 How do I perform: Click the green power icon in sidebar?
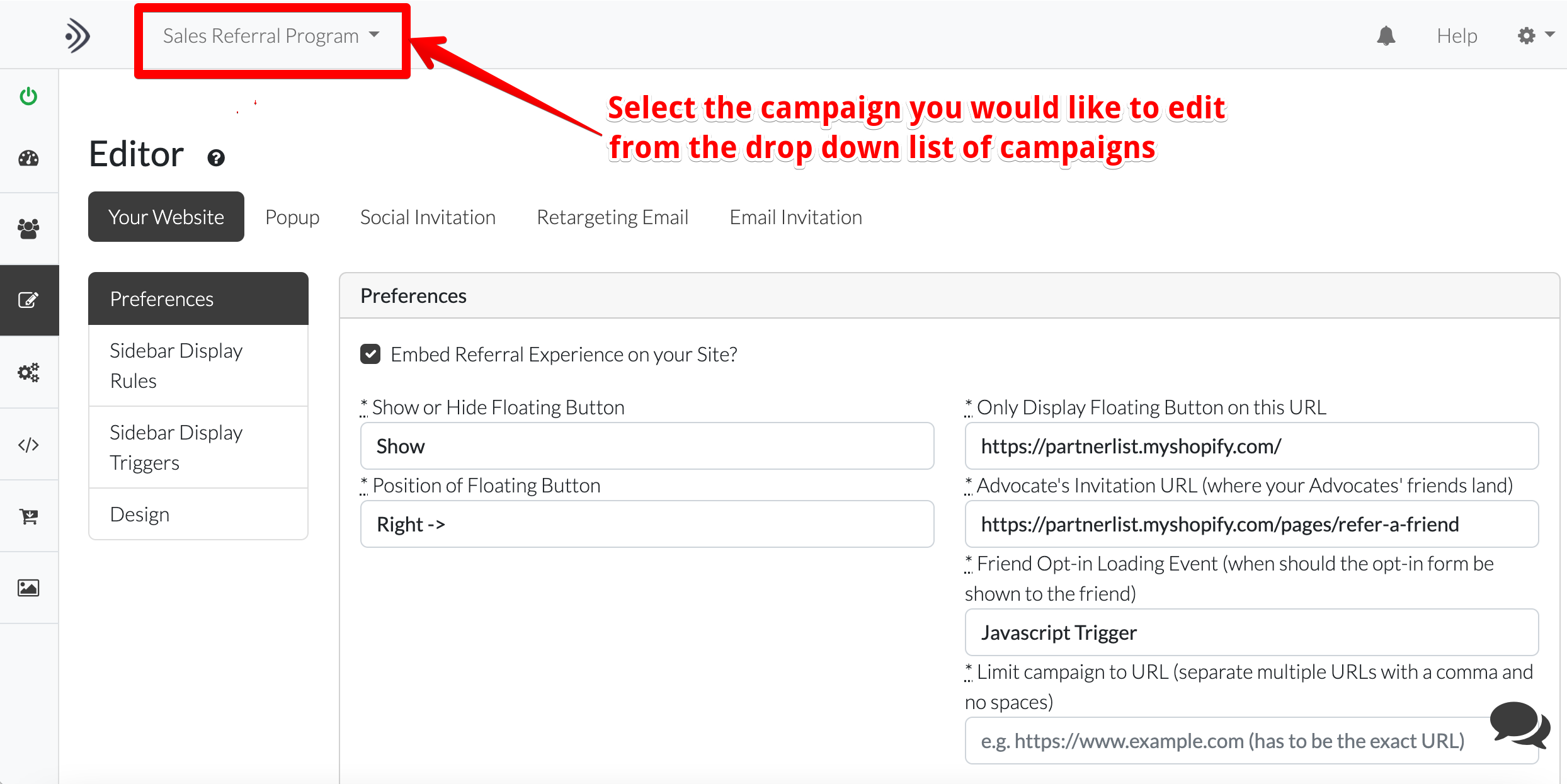coord(28,96)
